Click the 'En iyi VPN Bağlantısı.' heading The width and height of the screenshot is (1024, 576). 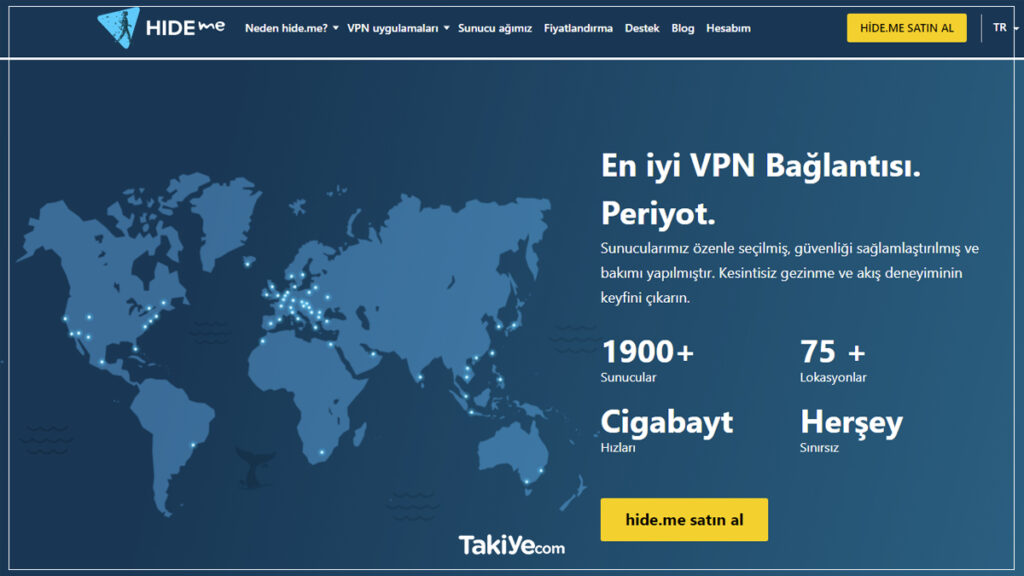(760, 165)
